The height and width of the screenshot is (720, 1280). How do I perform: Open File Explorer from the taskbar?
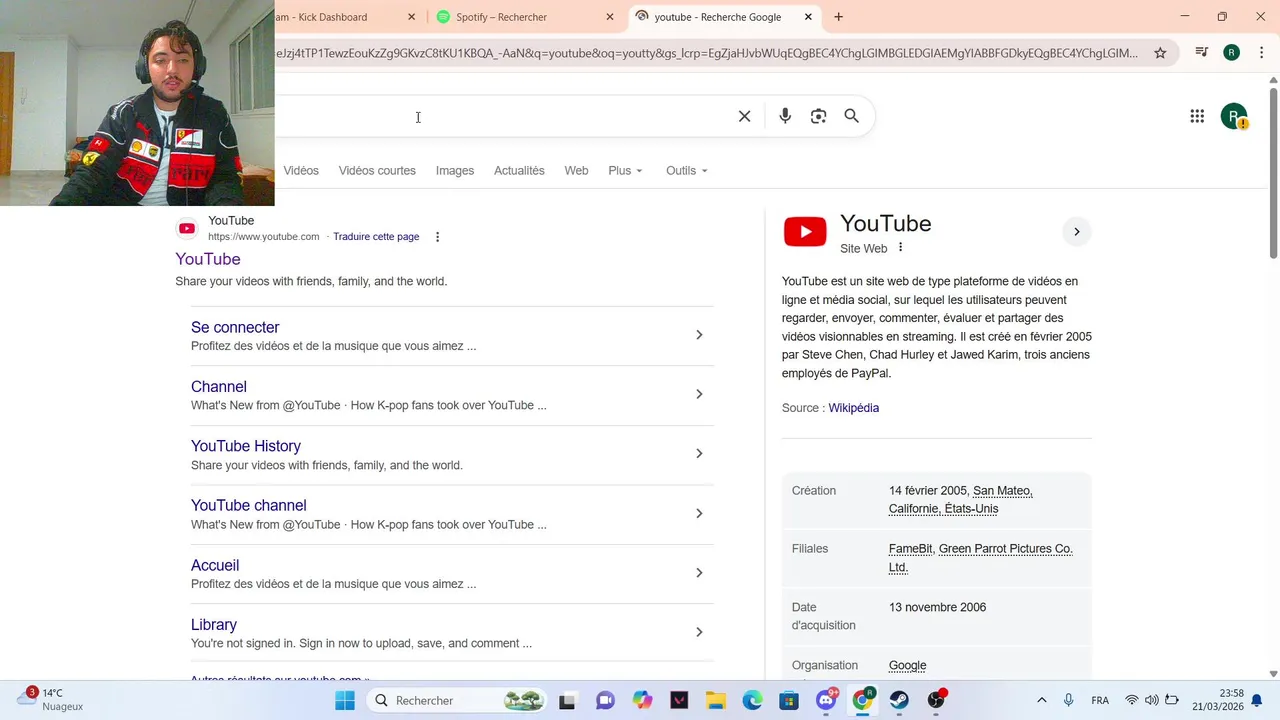pos(715,700)
